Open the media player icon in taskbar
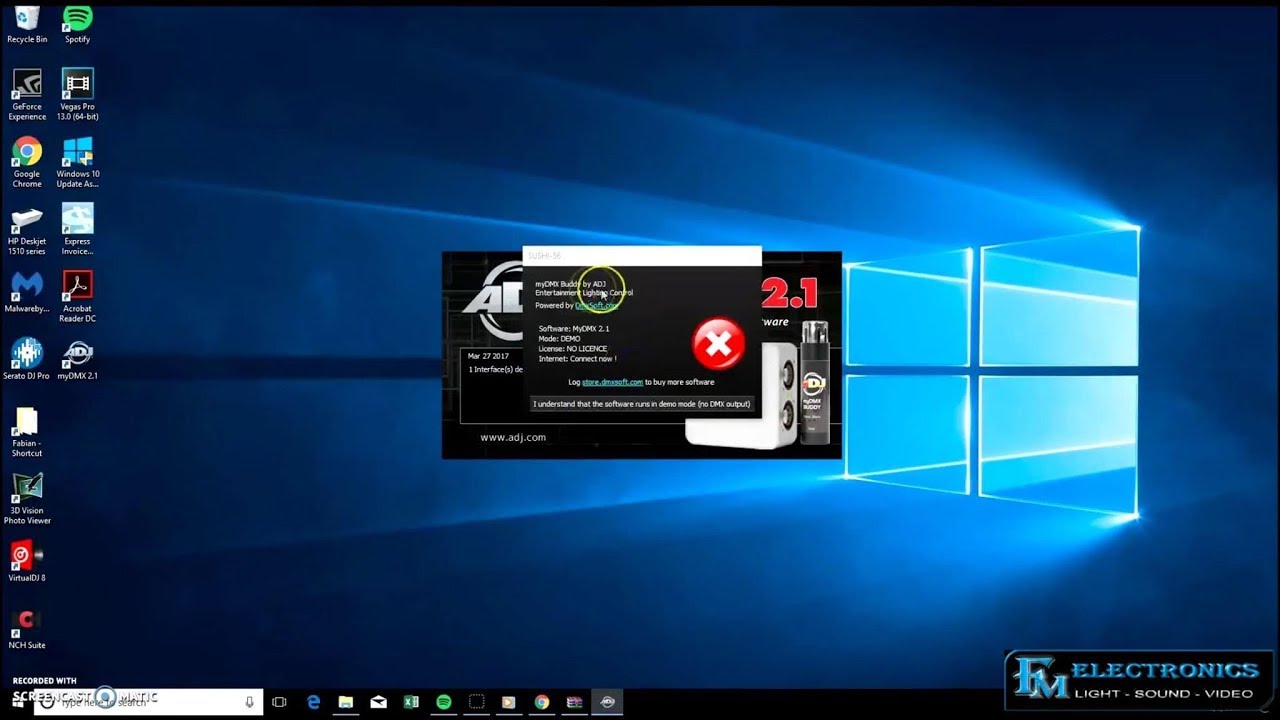Screen dimensions: 1280x720 [x=509, y=702]
